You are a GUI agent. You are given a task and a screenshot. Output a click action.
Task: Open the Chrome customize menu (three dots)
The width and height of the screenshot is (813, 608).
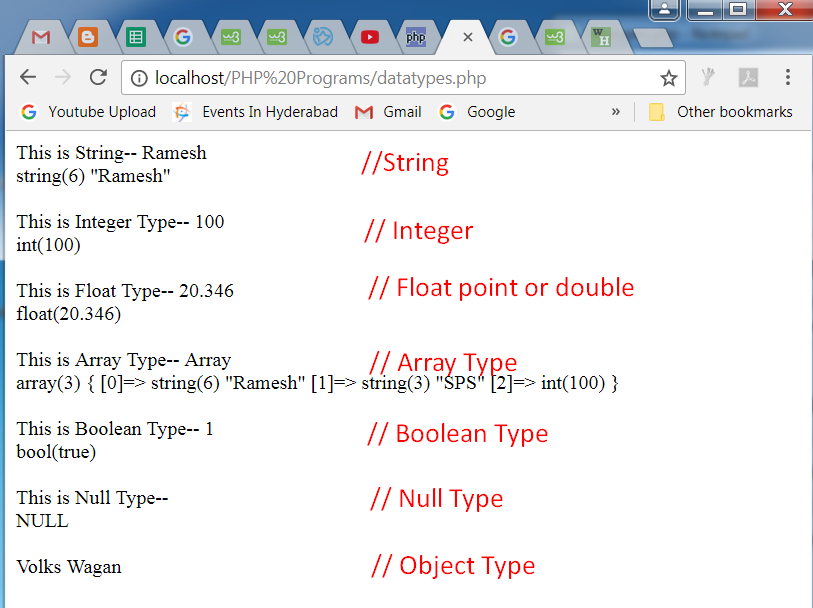pos(788,76)
